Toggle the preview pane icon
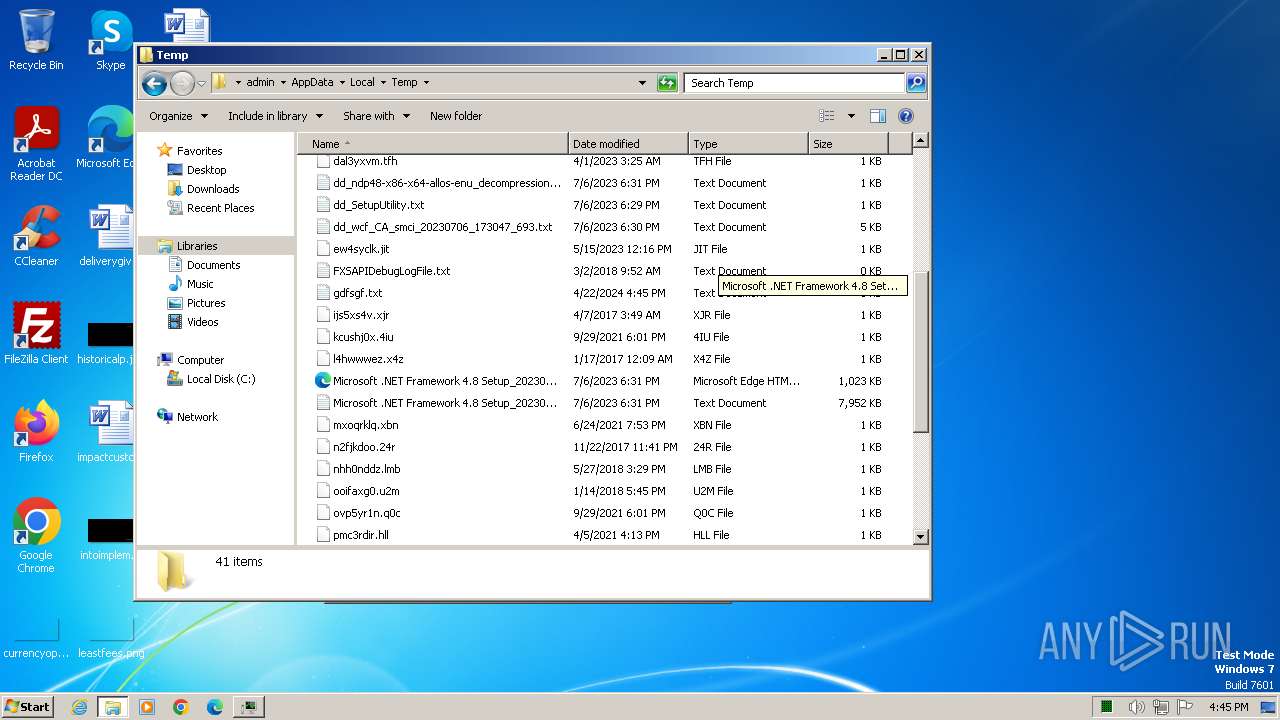The image size is (1280, 720). click(x=878, y=116)
